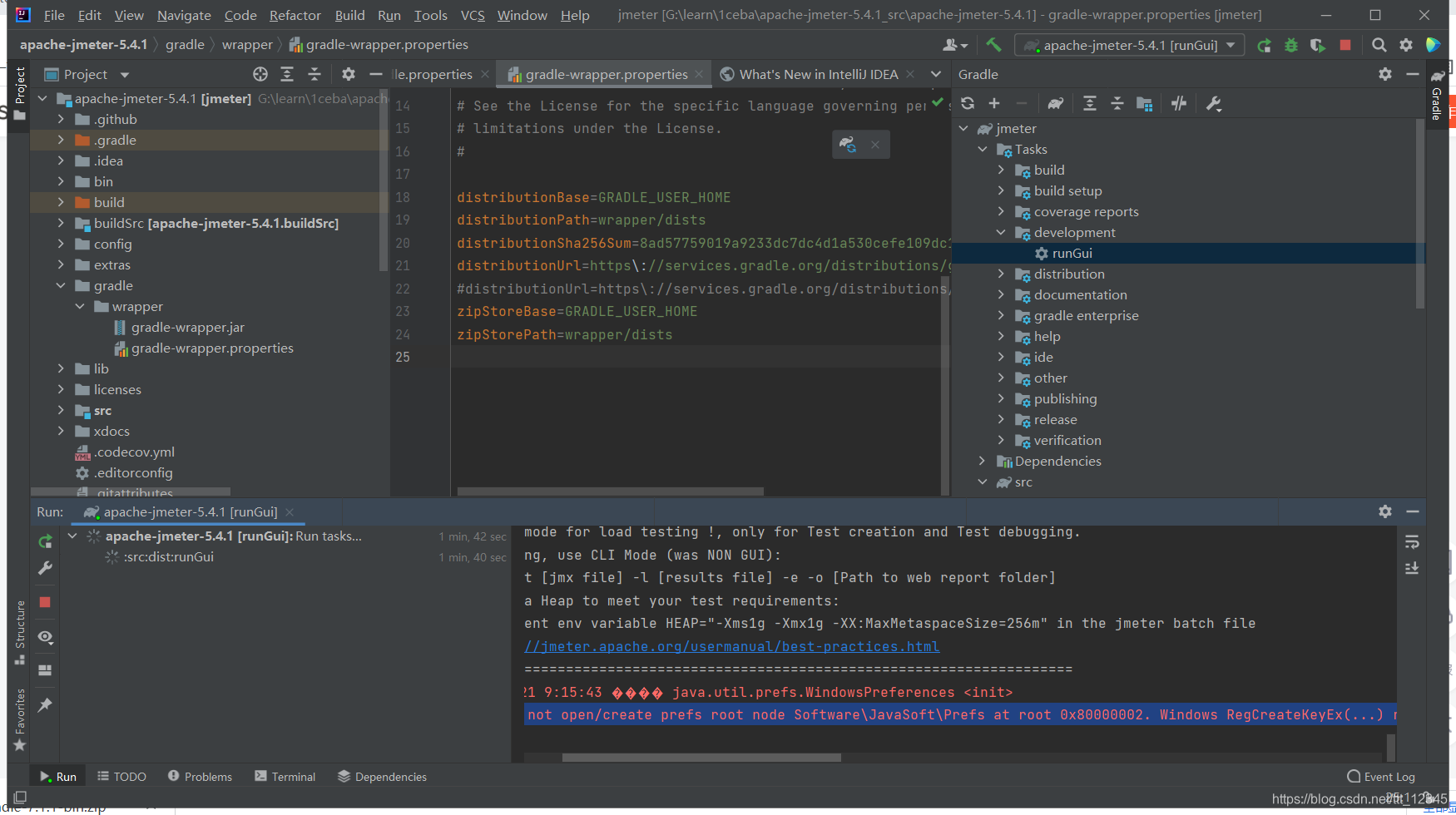Close the gradle-wrapper.properties tab
The image size is (1456, 815).
click(x=699, y=74)
